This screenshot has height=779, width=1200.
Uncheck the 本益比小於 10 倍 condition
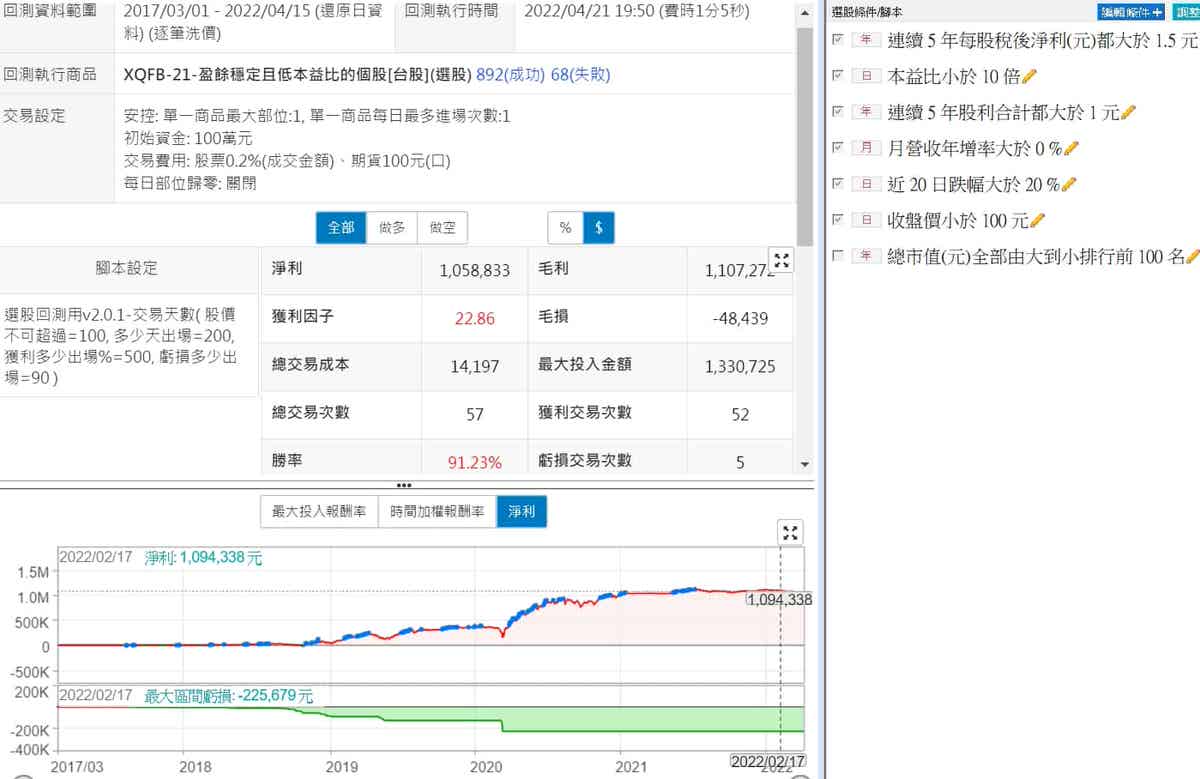[838, 76]
